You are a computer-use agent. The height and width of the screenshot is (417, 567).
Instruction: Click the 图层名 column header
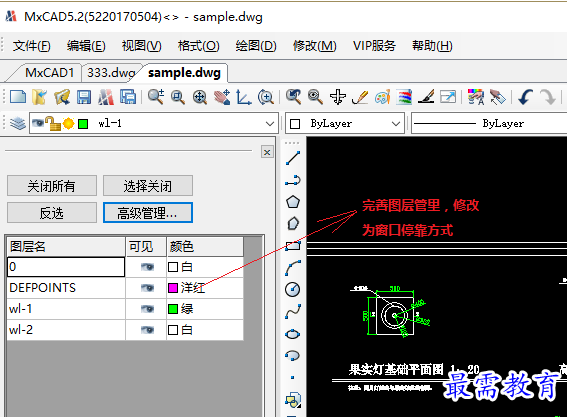click(x=66, y=247)
